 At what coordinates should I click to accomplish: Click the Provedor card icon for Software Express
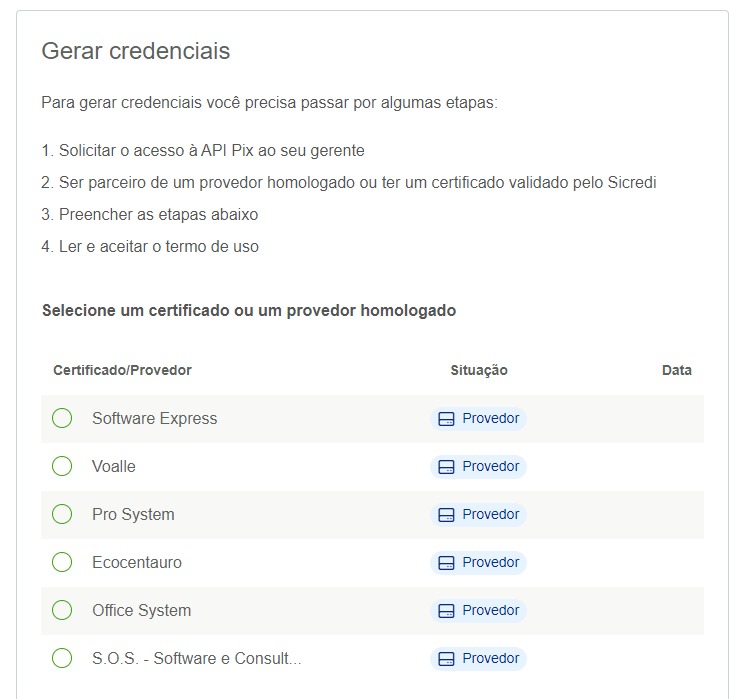point(446,419)
